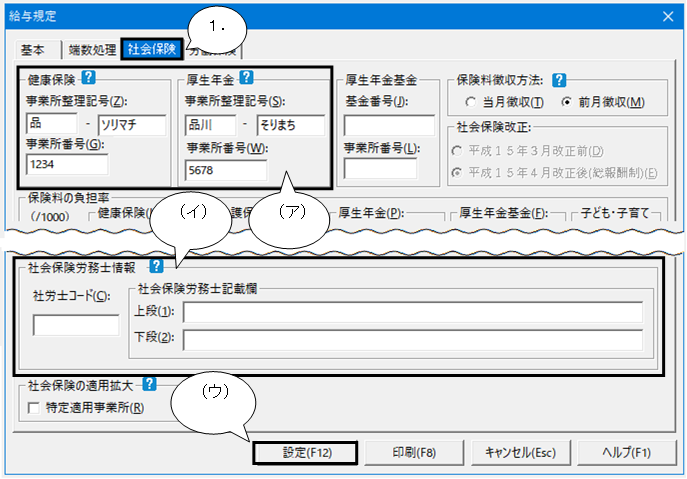Open the 端数処理 tab
This screenshot has height=479, width=687.
pyautogui.click(x=90, y=49)
